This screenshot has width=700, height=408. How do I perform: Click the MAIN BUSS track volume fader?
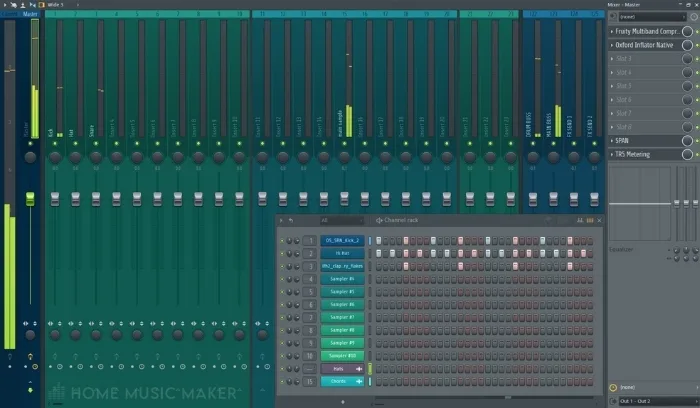coord(554,199)
